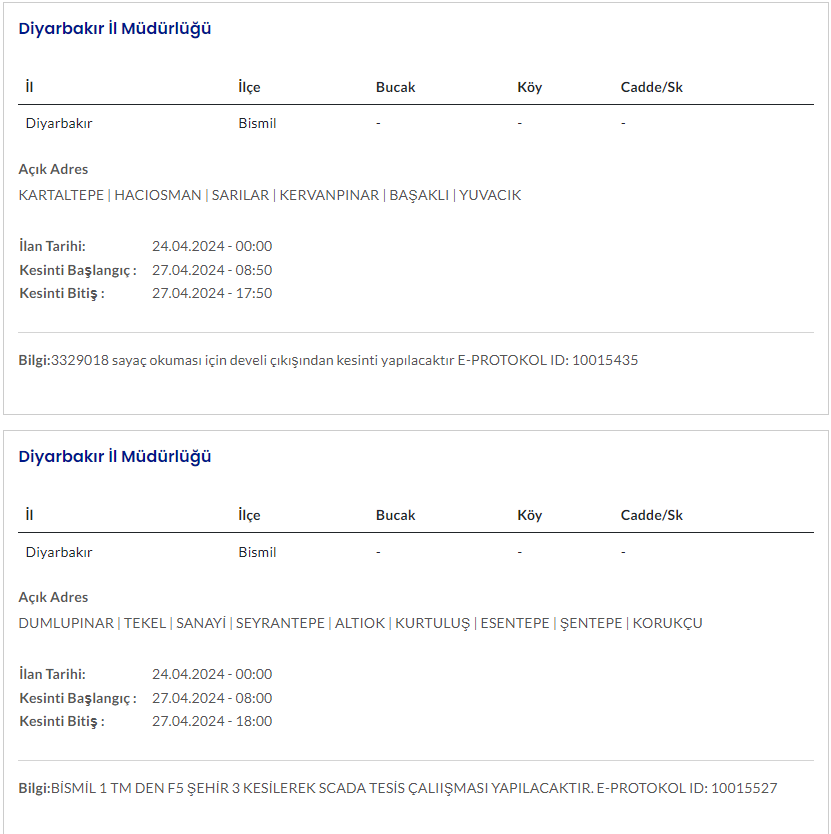Click the Cadde/Sk column header in the DUMLUPINAR outage card
831x834 pixels.
pyautogui.click(x=651, y=515)
